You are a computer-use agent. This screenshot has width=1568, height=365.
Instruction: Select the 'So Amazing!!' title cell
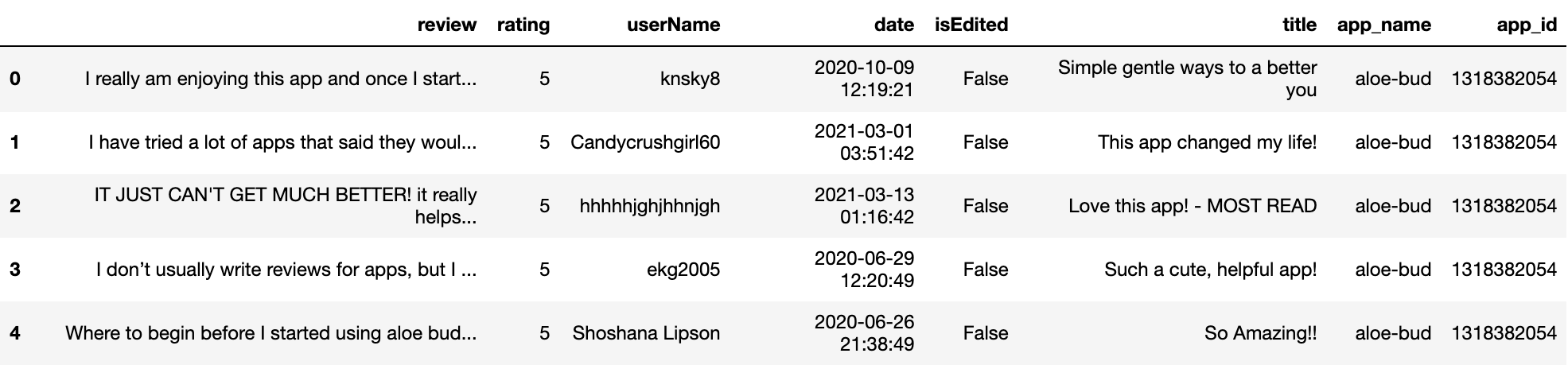1260,333
